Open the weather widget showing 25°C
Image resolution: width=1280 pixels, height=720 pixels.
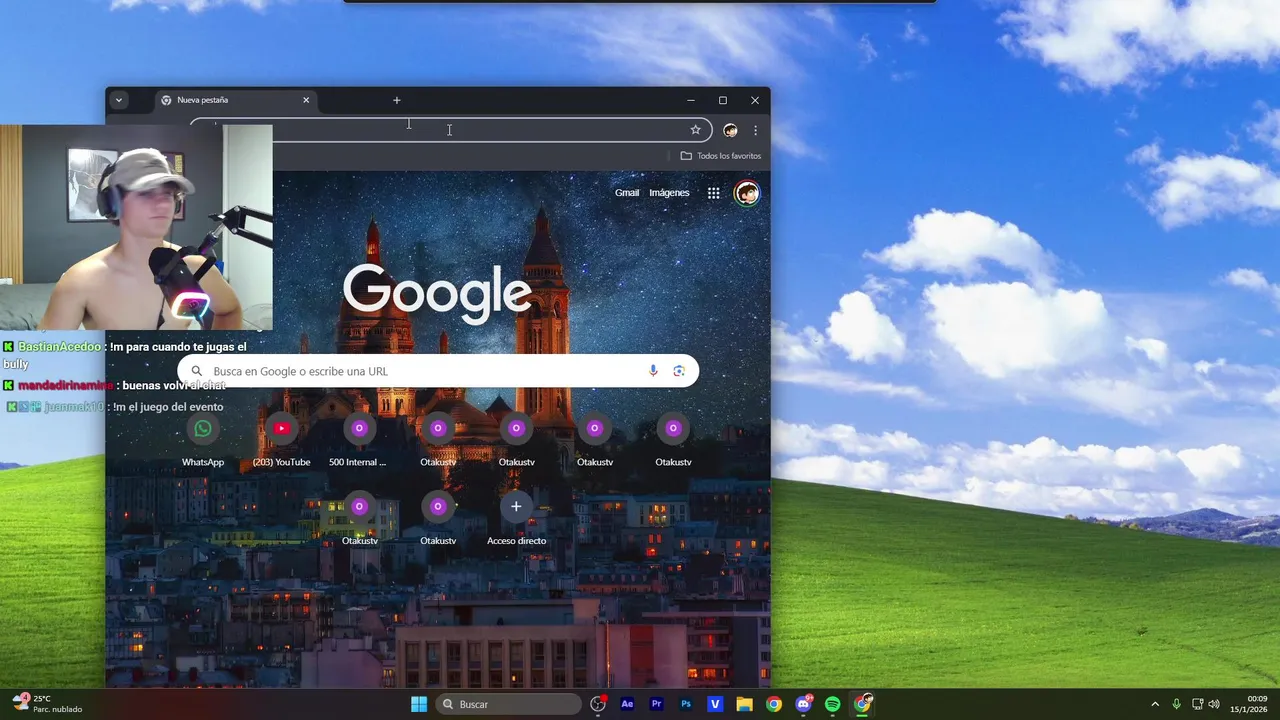47,704
